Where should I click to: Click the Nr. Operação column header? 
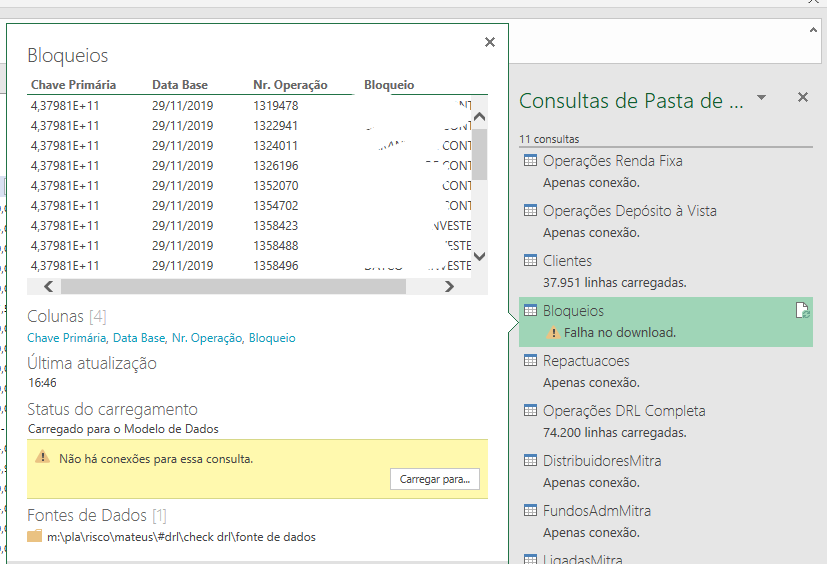pos(290,85)
